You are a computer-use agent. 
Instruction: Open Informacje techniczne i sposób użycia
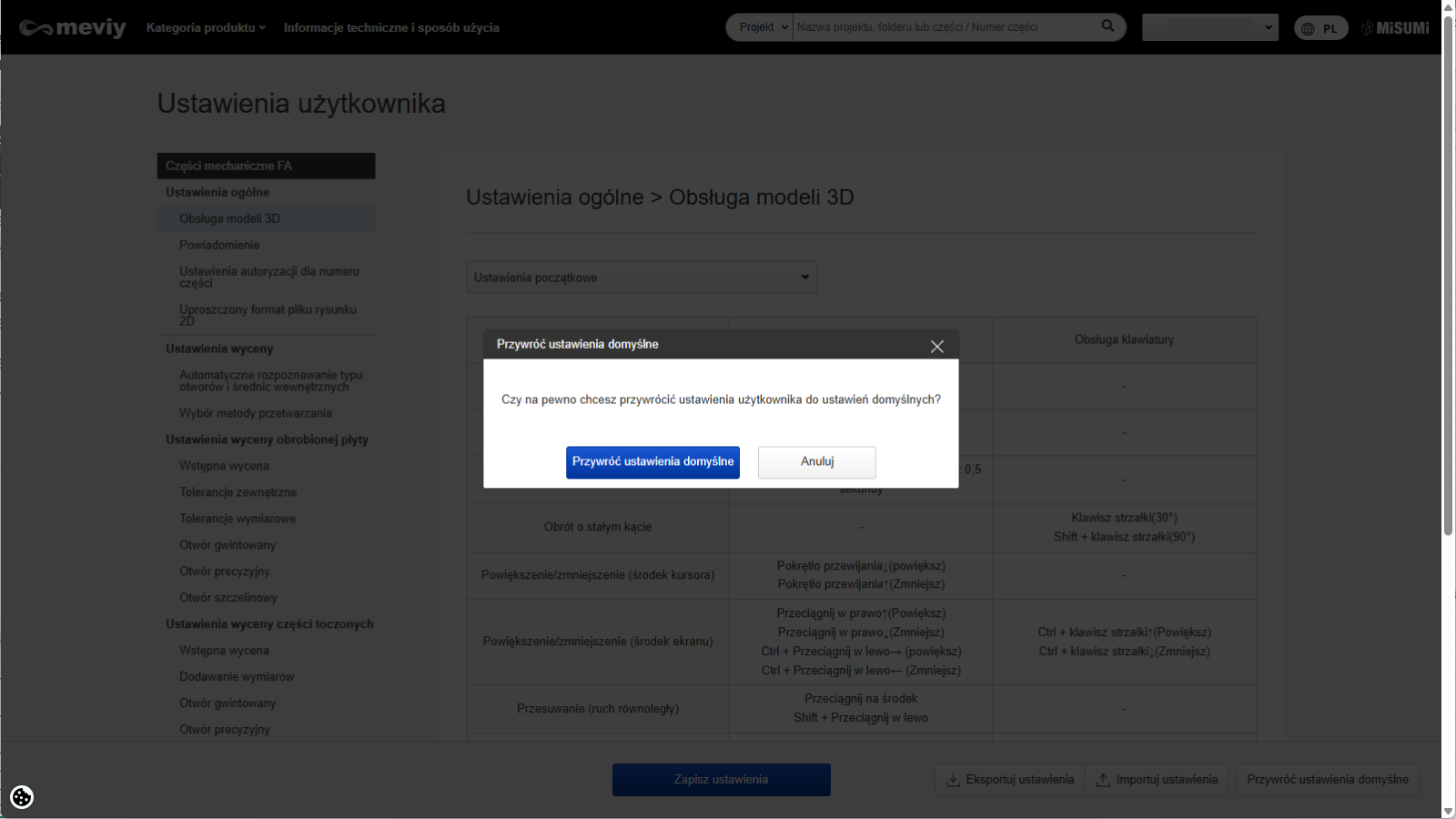pyautogui.click(x=391, y=27)
